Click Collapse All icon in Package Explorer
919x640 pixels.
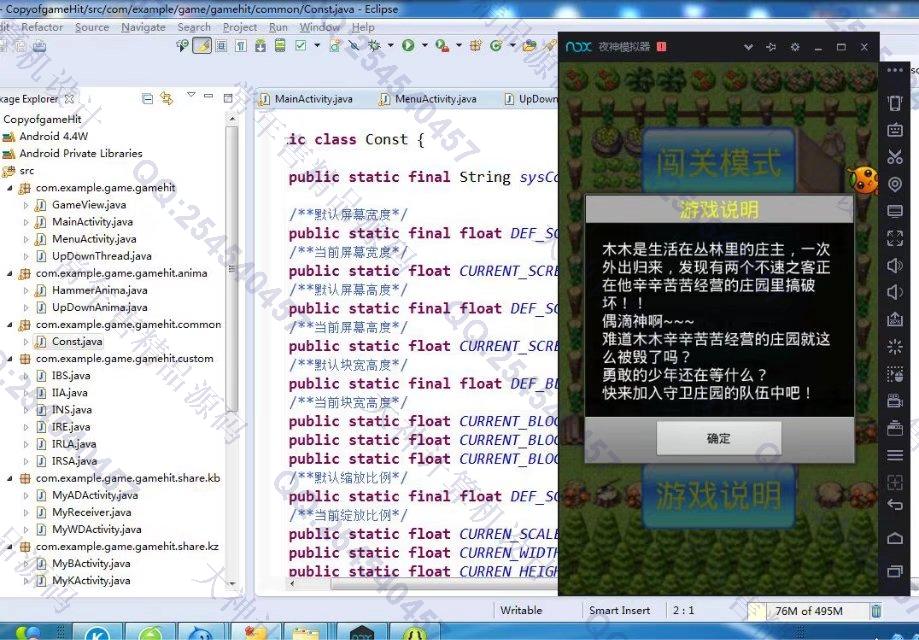click(x=148, y=98)
